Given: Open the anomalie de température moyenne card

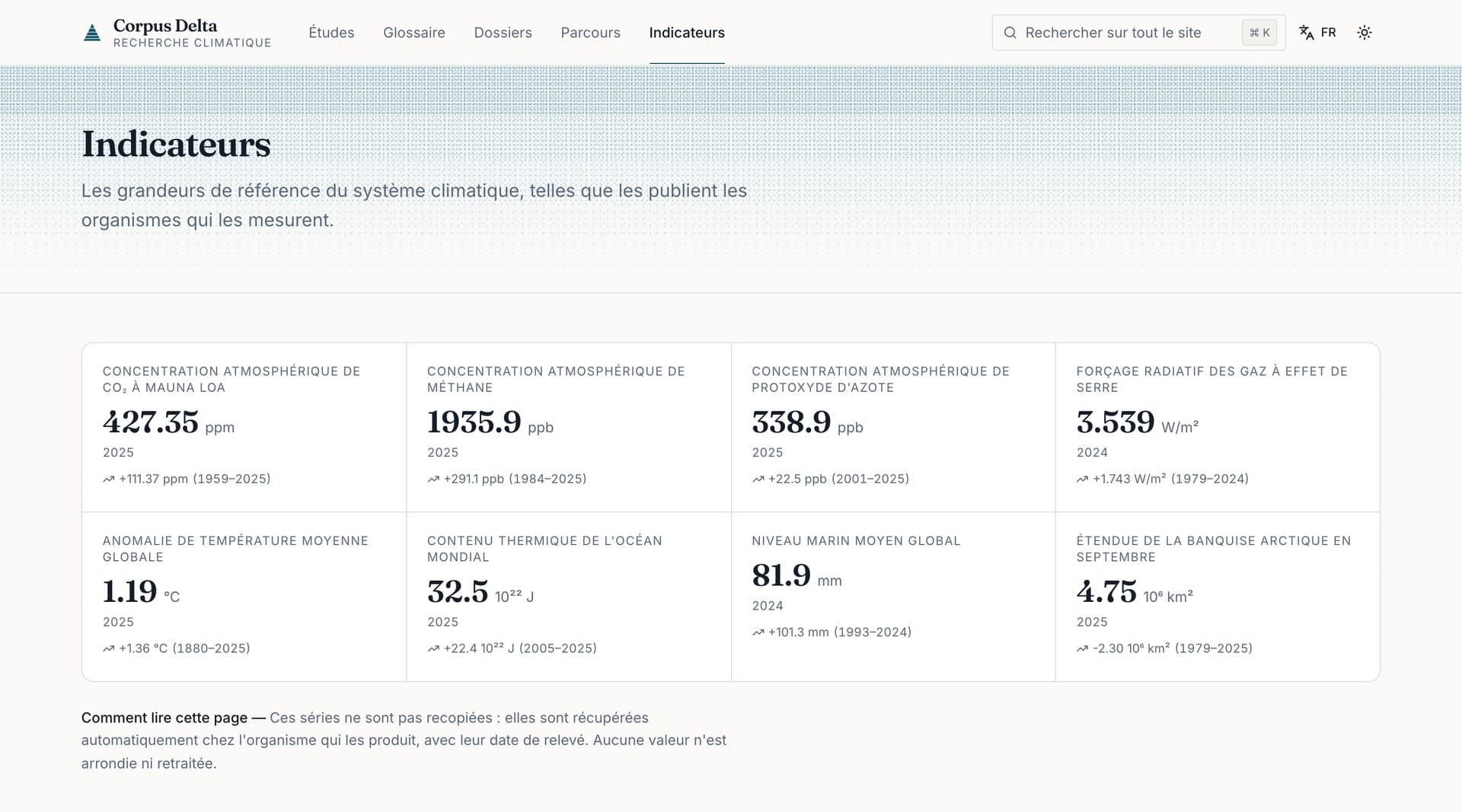Looking at the screenshot, I should 244,597.
